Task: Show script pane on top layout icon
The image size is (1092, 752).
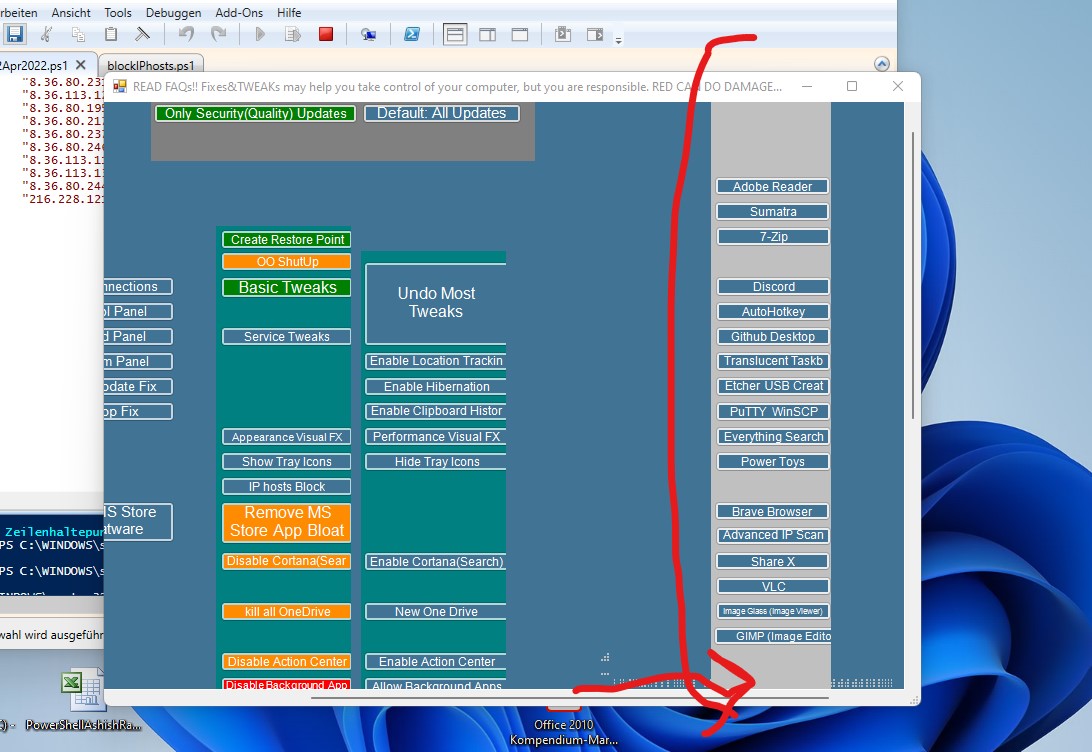Action: [455, 34]
